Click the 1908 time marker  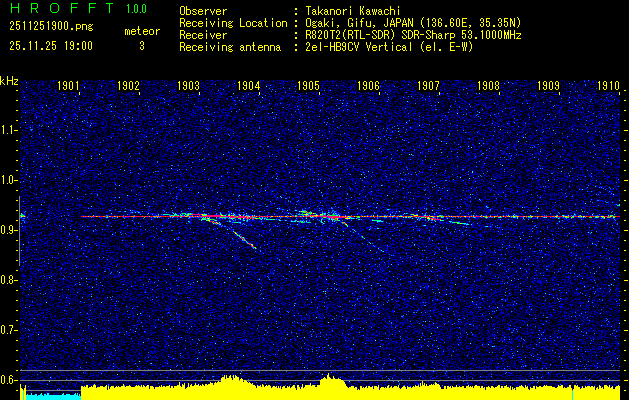[x=488, y=86]
